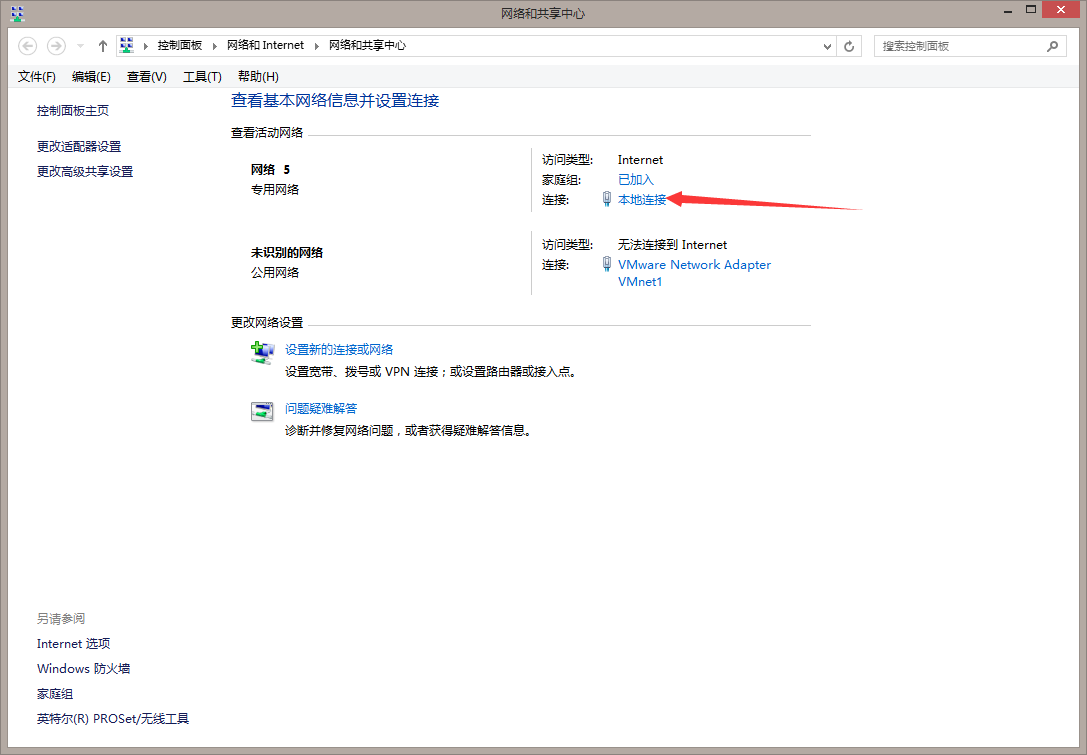Screen dimensions: 1087x755
Task: Click the Up one level arrow
Action: pos(102,46)
